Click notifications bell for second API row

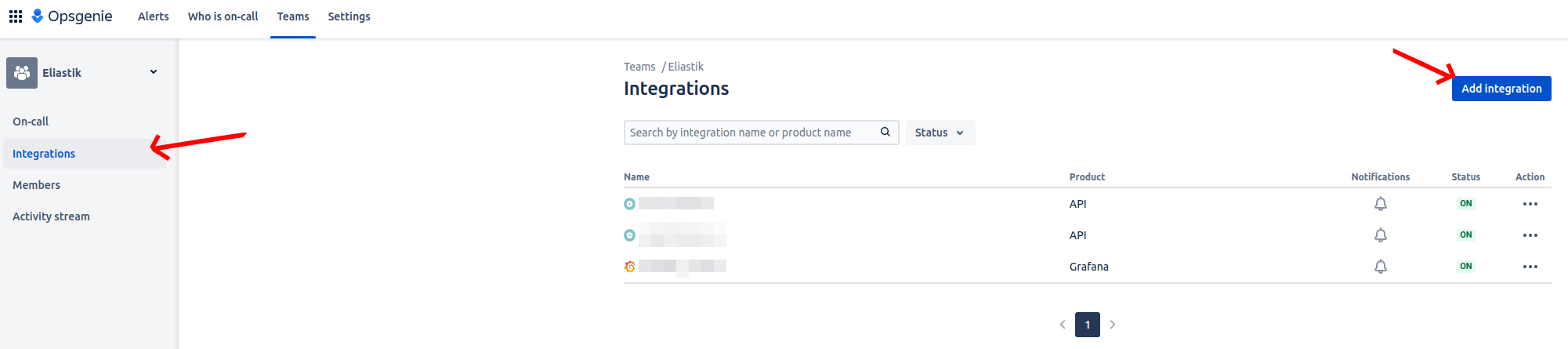click(1381, 235)
